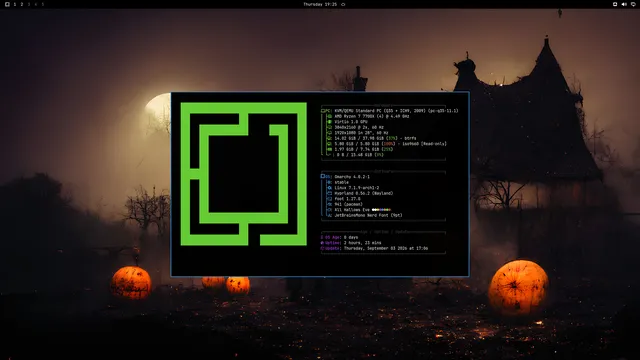This screenshot has height=360, width=640.
Task: Click the Linux 7.1.9-arch1-2 kernel line
Action: (x=357, y=188)
